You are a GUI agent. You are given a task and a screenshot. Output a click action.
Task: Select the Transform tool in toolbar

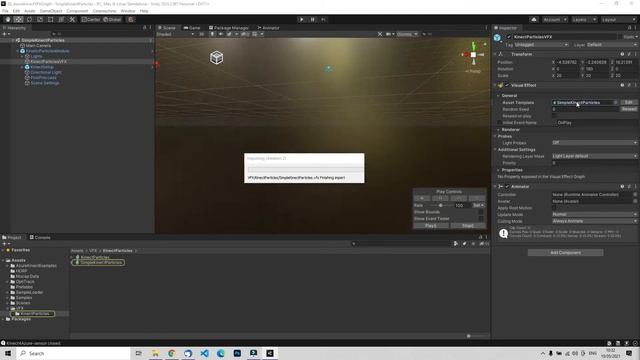[61, 20]
